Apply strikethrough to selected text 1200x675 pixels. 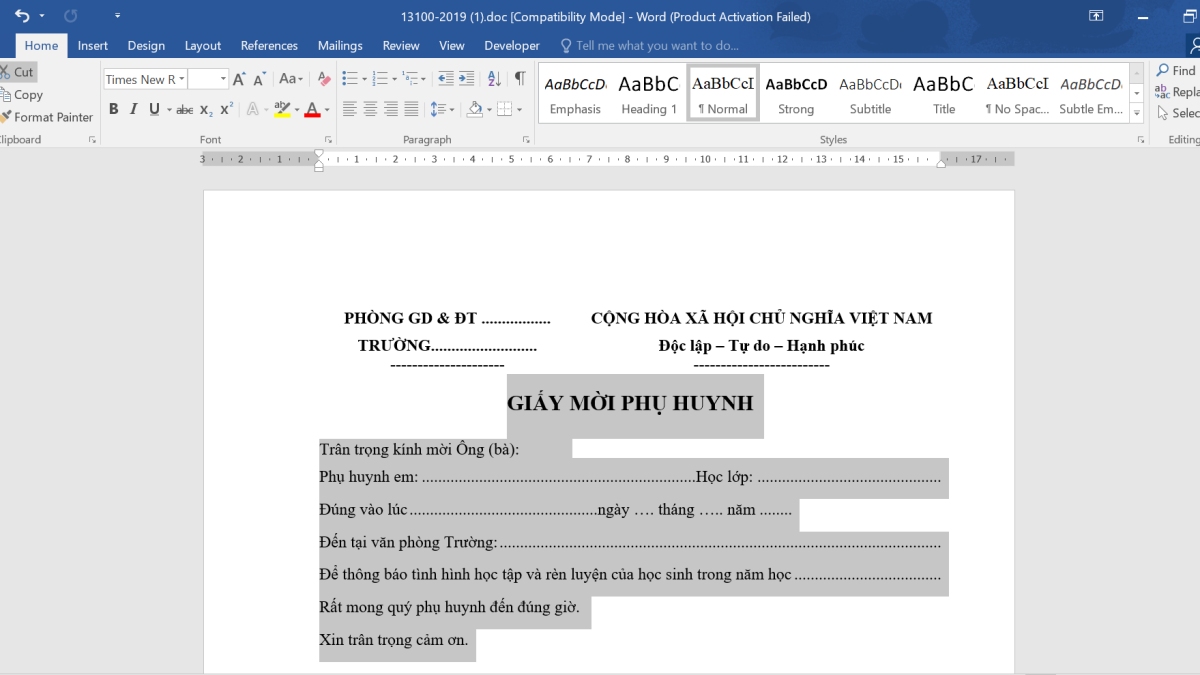tap(184, 110)
